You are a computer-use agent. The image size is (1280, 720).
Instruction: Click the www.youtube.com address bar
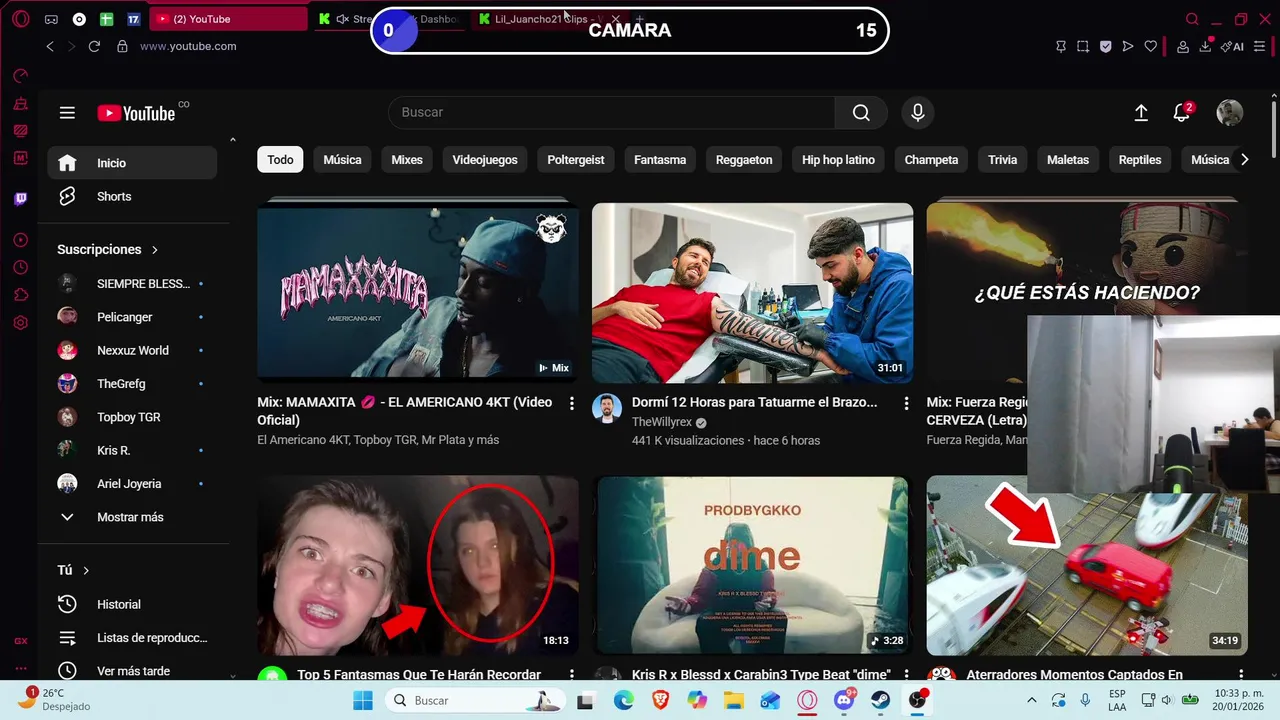[188, 46]
